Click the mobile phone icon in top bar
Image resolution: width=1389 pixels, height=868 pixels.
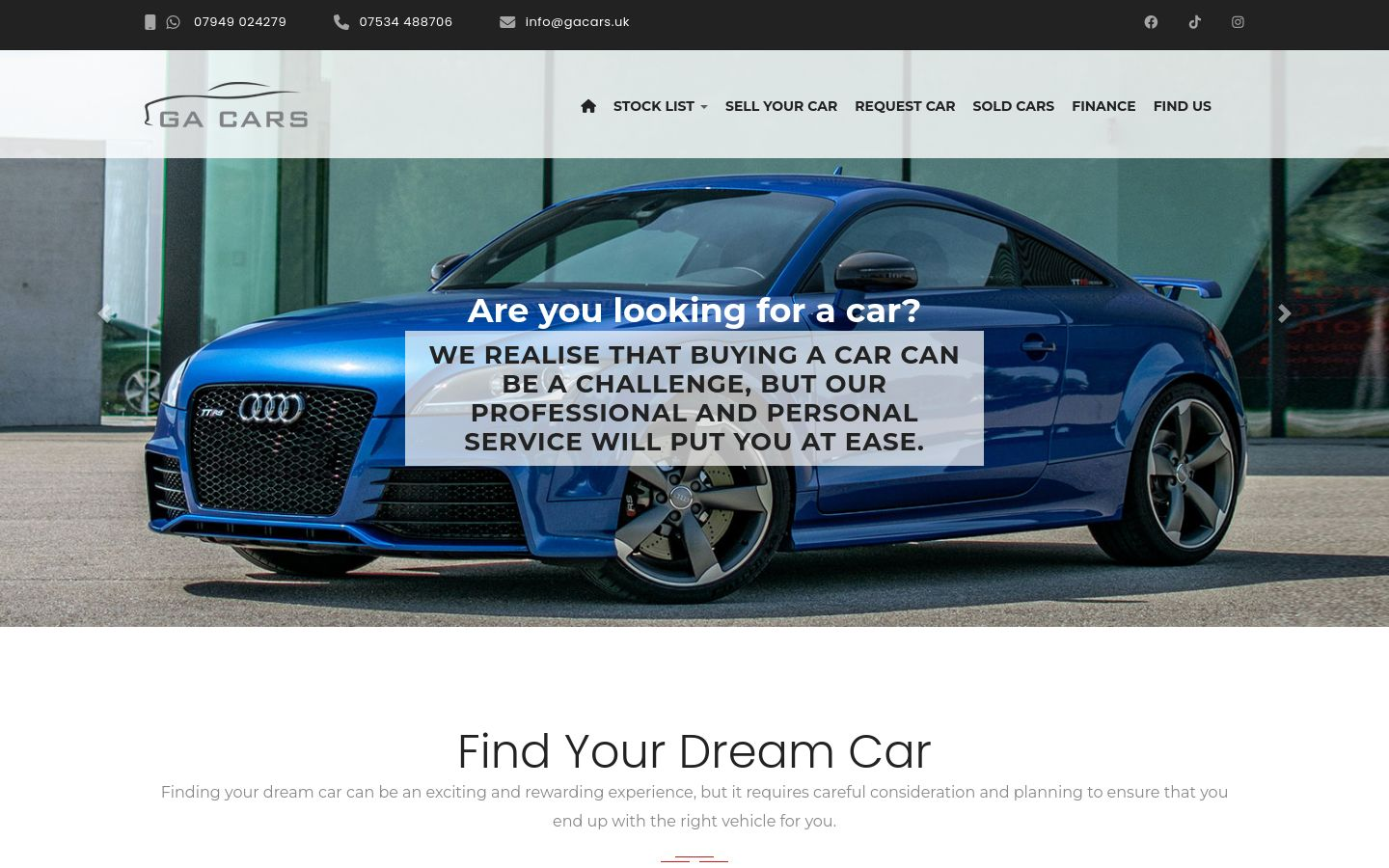[x=150, y=22]
